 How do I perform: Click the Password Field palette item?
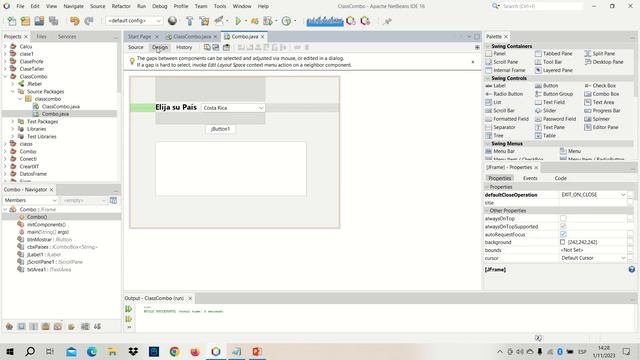(559, 119)
